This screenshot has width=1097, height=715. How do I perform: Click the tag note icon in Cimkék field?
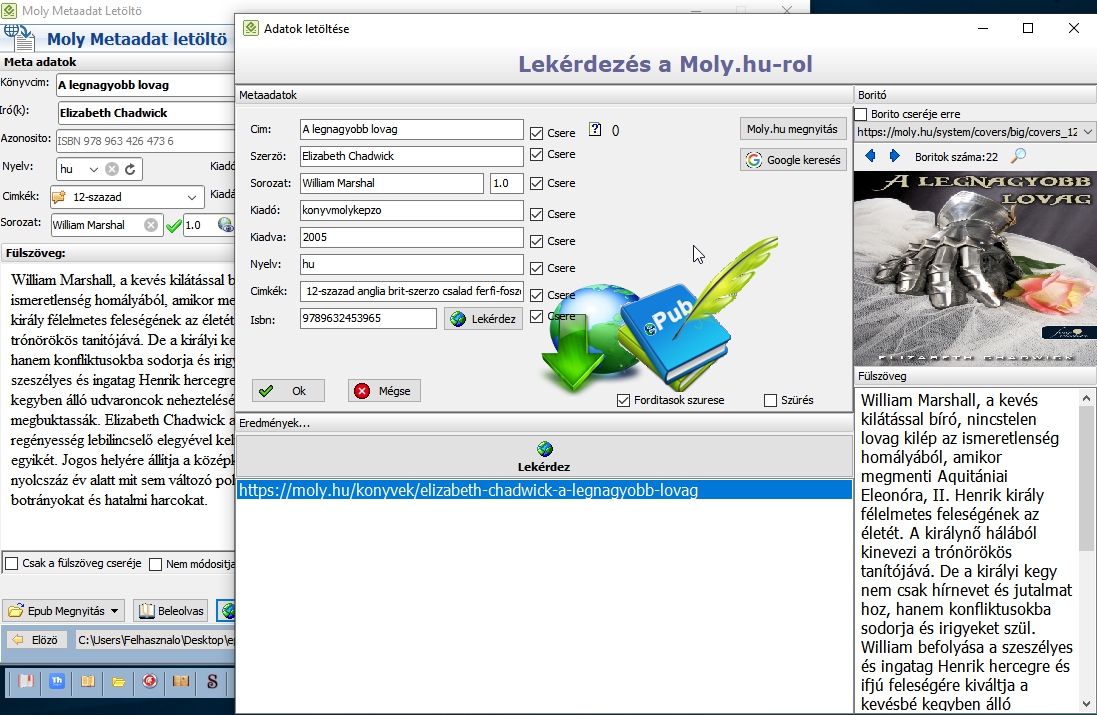coord(59,197)
